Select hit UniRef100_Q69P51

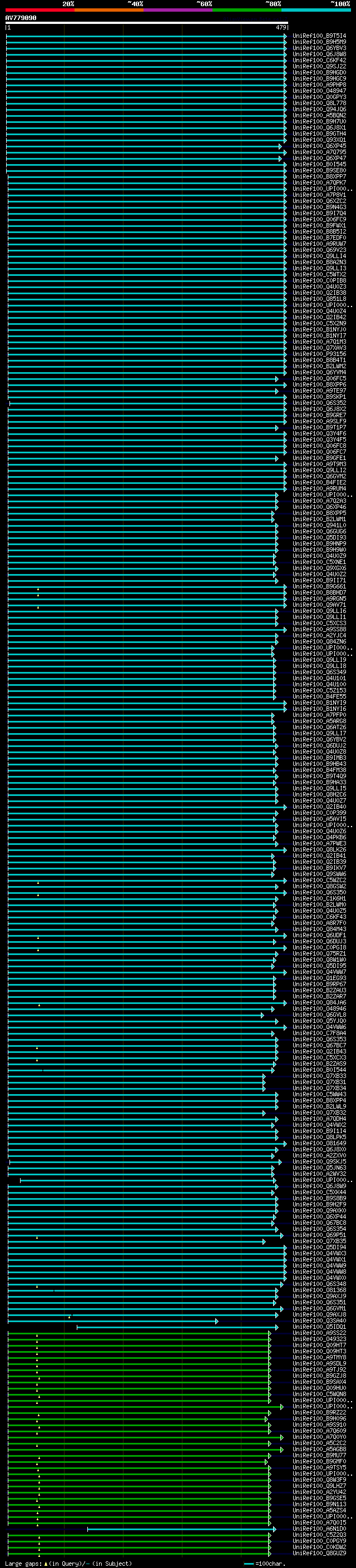click(319, 1235)
